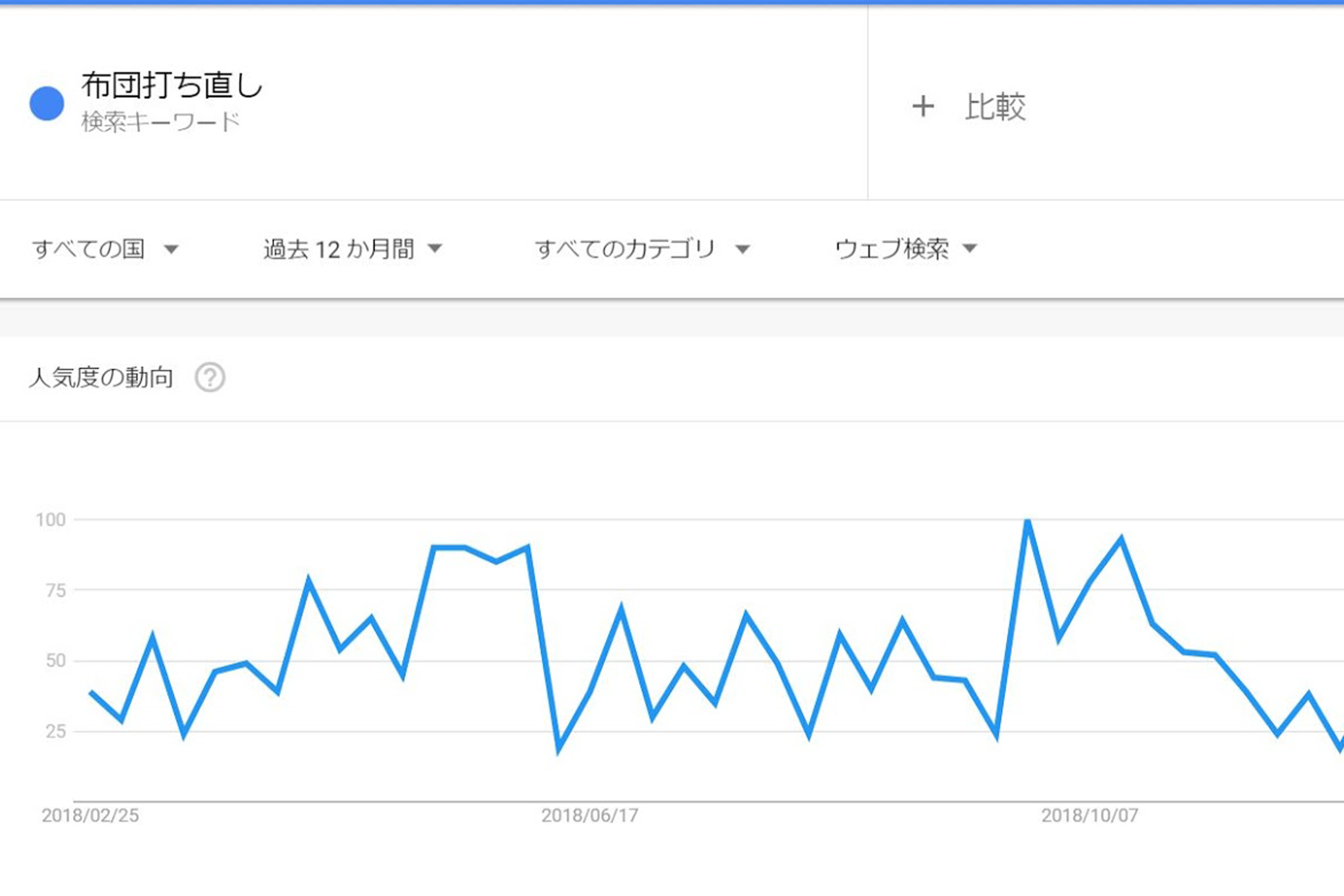Screen dimensions: 1344x896
Task: Click the 人気度の動向 heading
Action: coord(100,378)
